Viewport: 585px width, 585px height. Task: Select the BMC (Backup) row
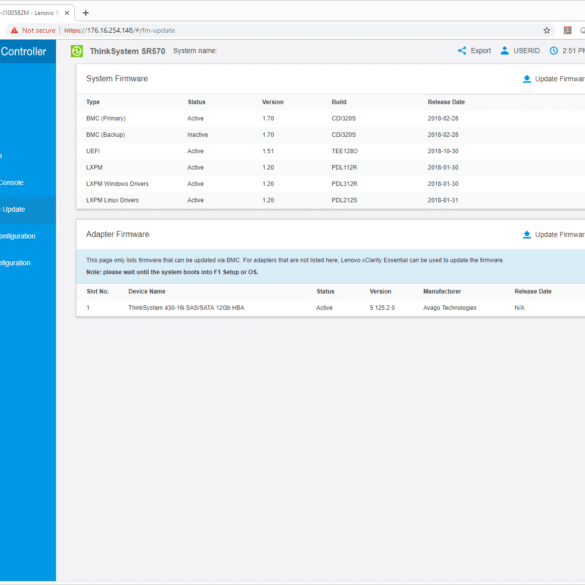(331, 135)
